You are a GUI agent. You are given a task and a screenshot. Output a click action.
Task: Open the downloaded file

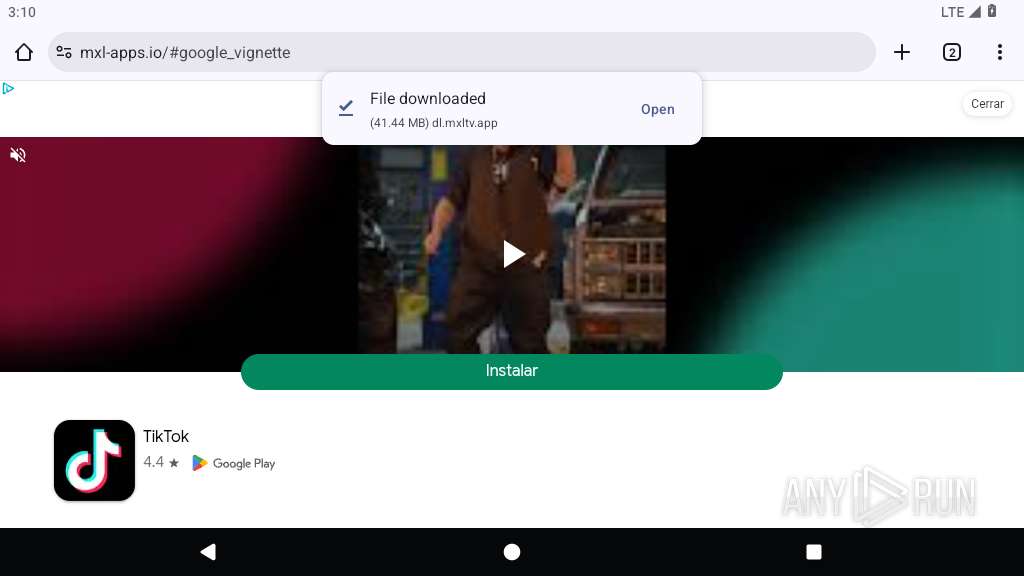pyautogui.click(x=658, y=109)
